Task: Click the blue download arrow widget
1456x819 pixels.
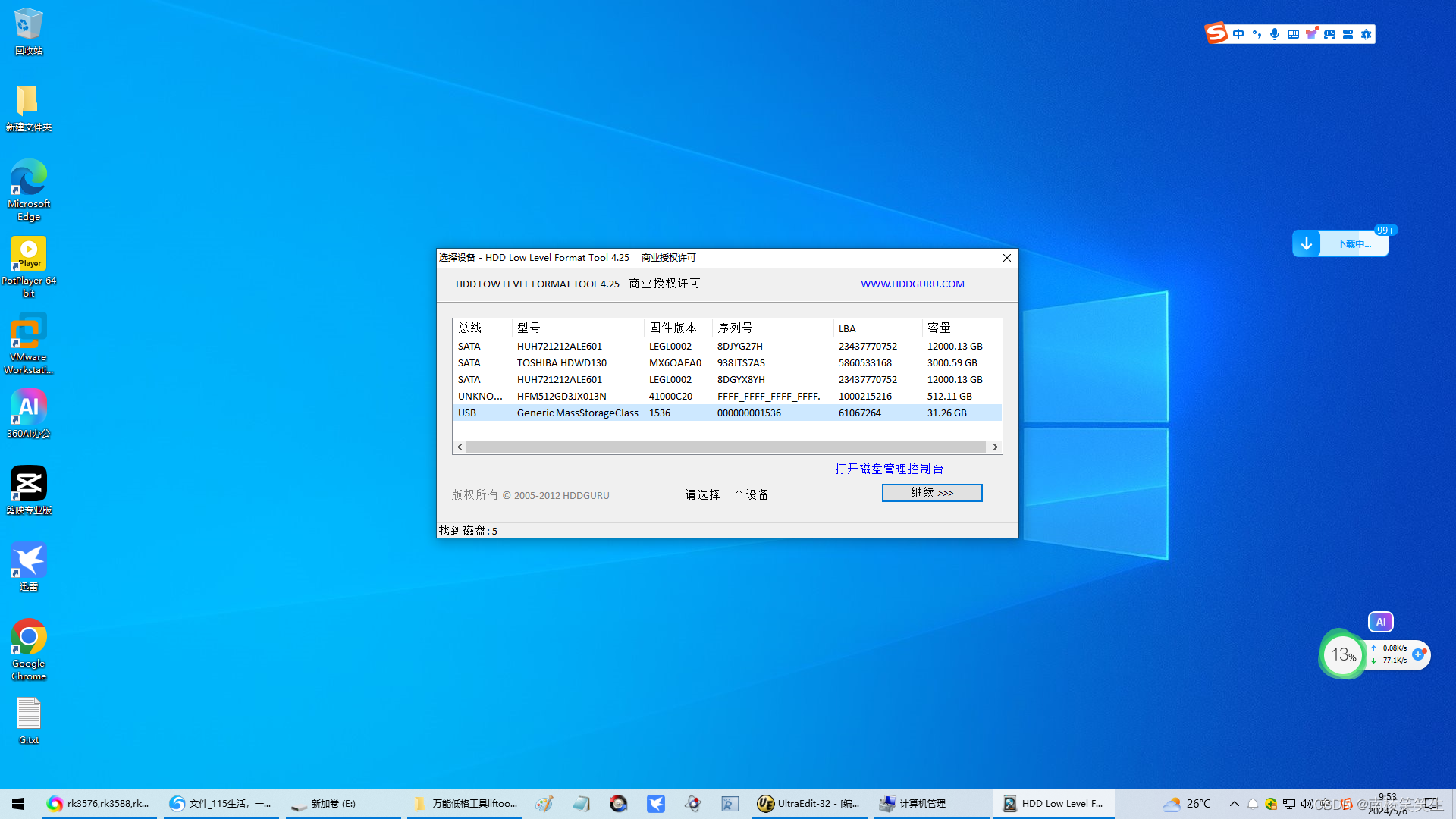Action: (1306, 243)
